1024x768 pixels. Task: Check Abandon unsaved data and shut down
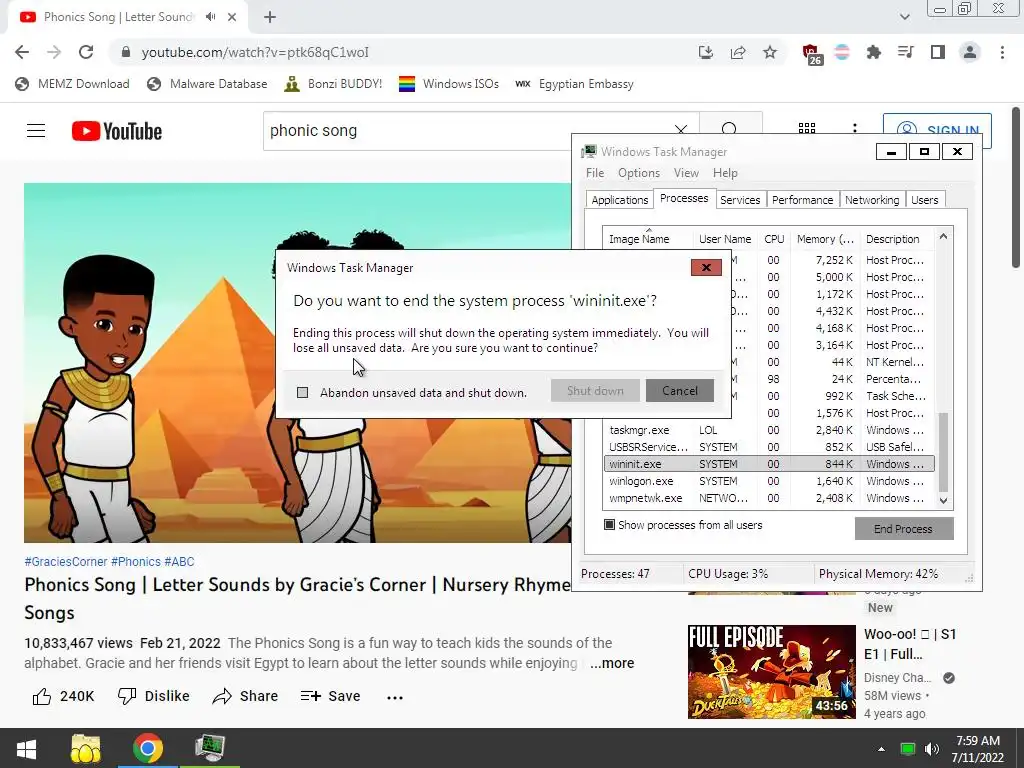[302, 392]
